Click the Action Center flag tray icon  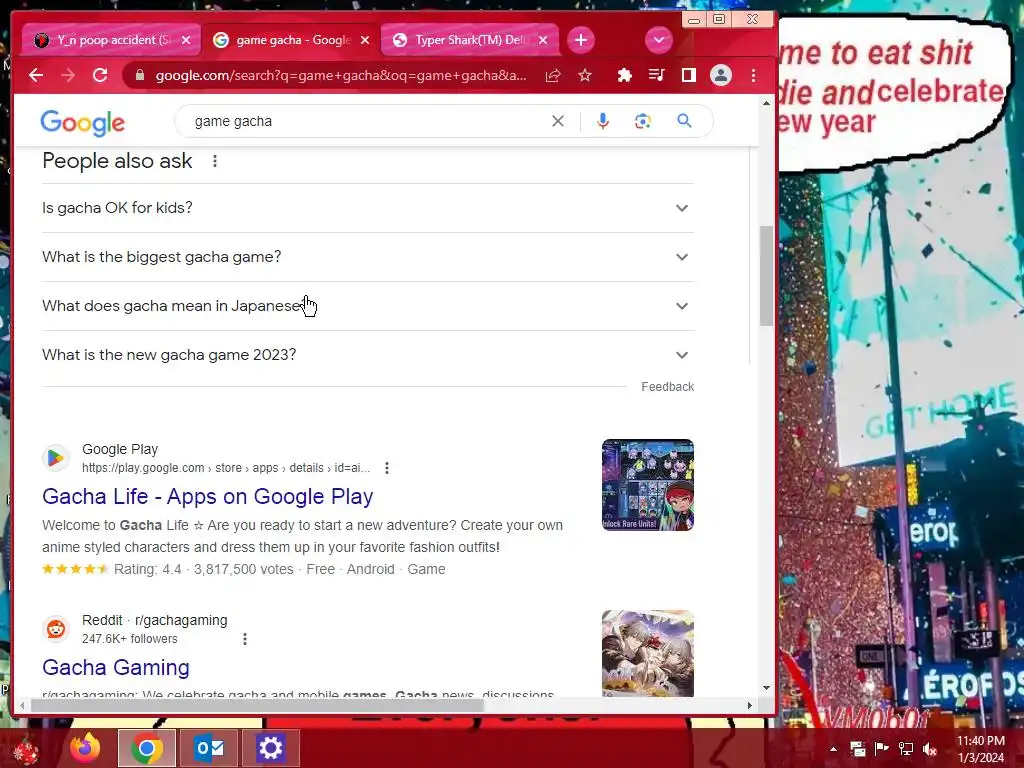[881, 748]
